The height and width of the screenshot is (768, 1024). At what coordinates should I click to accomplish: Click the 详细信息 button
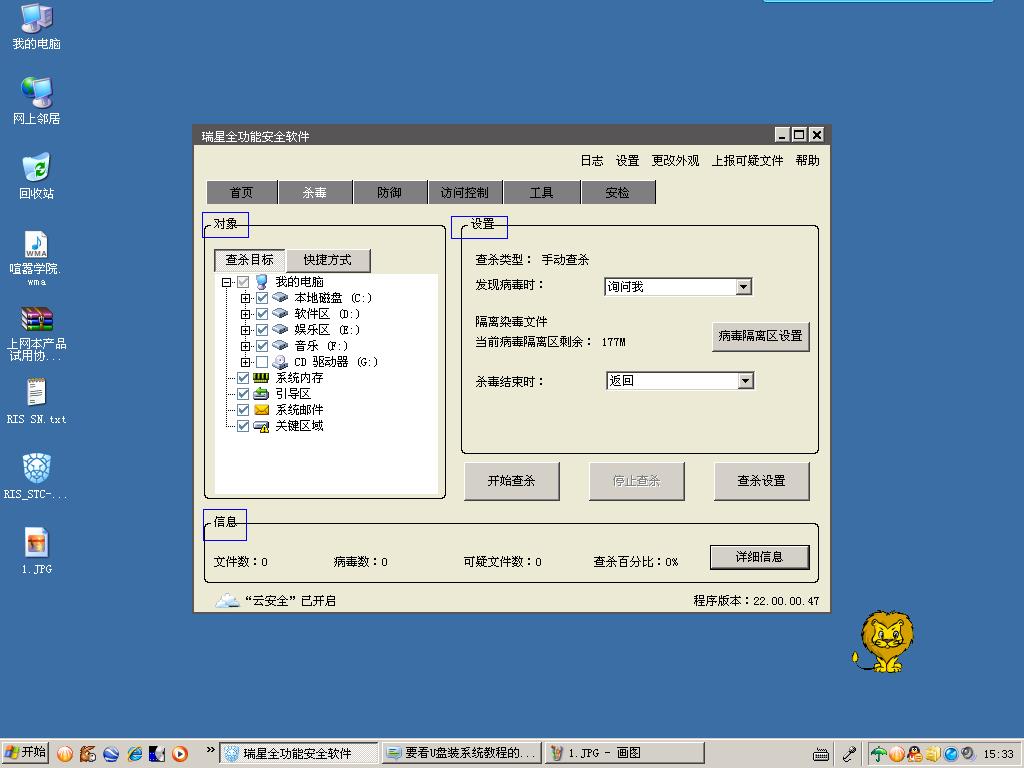tap(759, 557)
